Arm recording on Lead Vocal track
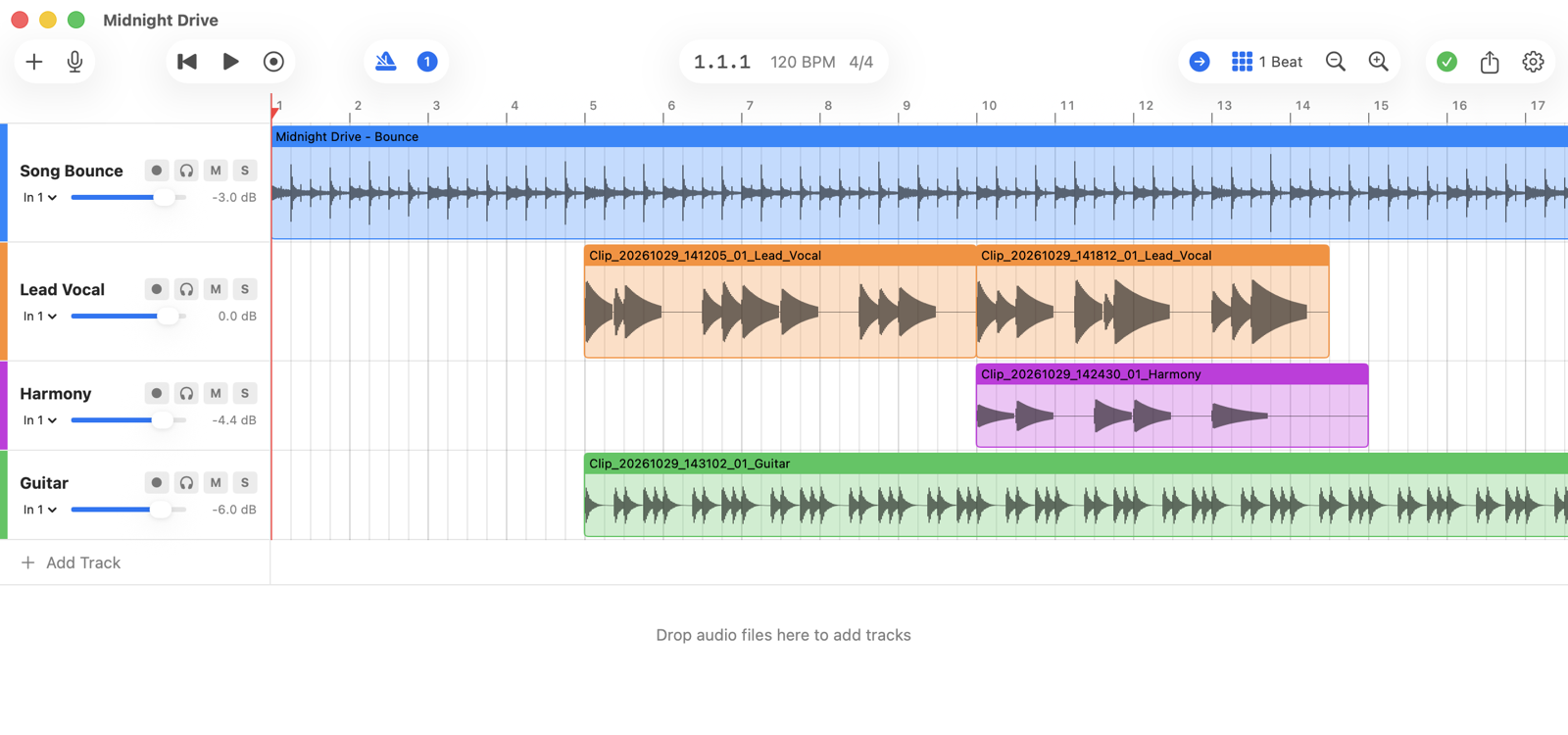 tap(156, 289)
